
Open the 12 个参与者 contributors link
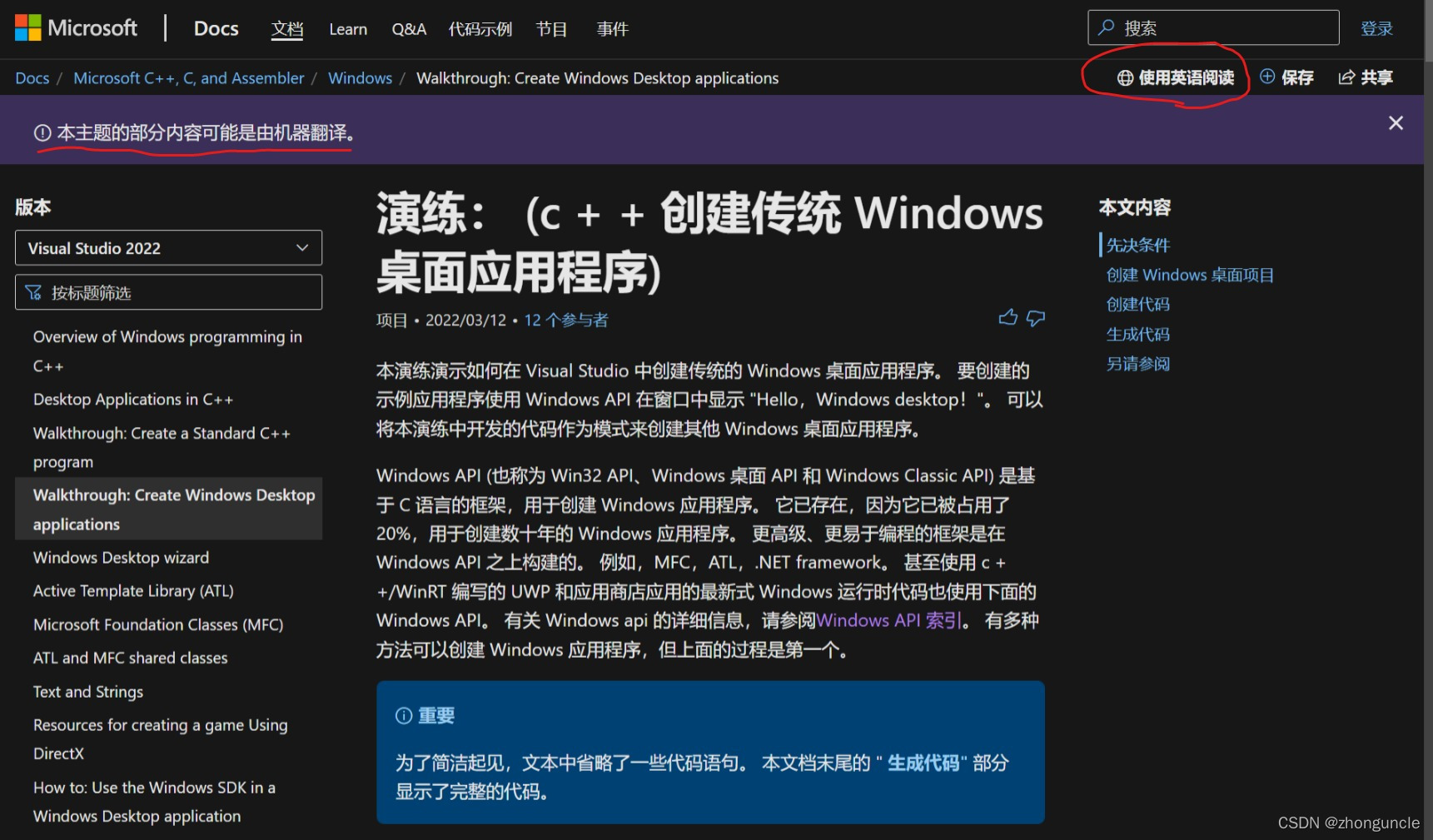566,320
